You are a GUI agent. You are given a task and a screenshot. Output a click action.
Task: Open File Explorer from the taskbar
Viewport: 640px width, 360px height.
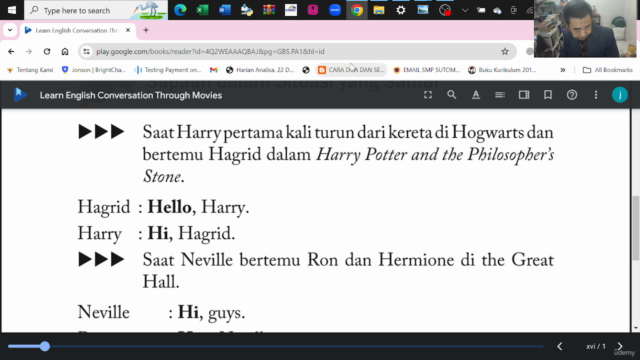pyautogui.click(x=379, y=10)
